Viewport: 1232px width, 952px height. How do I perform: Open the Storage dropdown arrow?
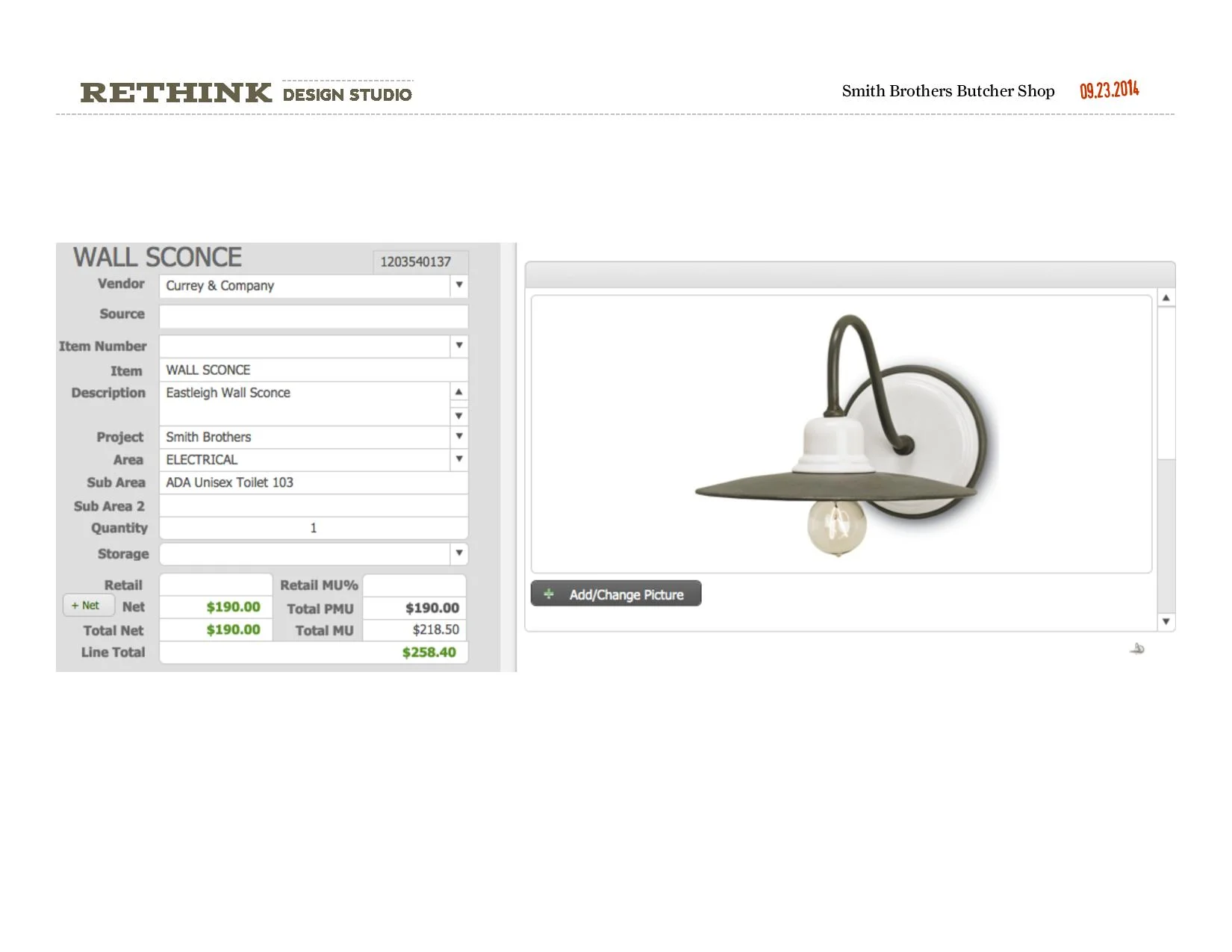pos(459,553)
